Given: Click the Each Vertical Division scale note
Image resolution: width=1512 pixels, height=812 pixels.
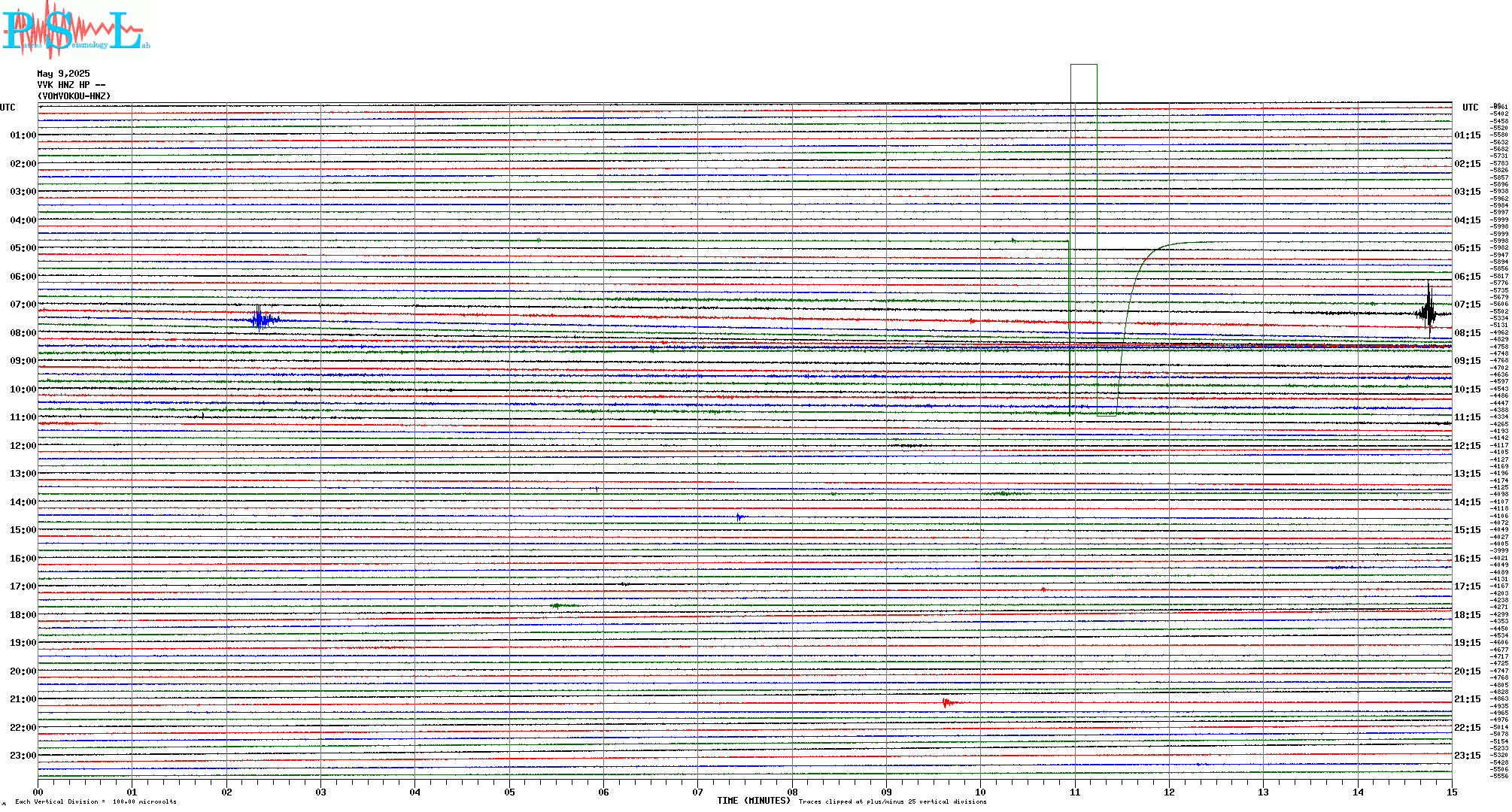Looking at the screenshot, I should coord(96,801).
